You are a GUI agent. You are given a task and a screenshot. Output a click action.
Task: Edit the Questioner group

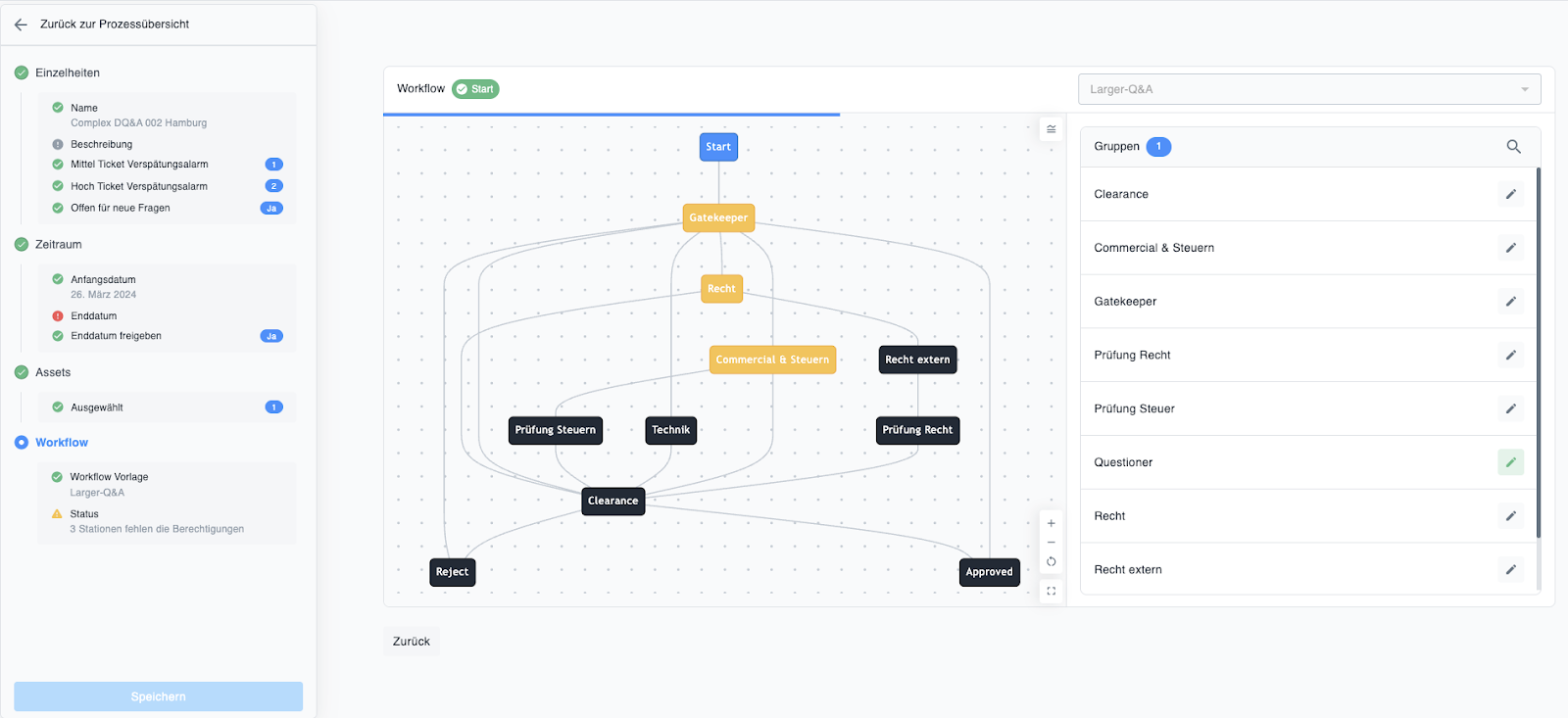coord(1510,462)
